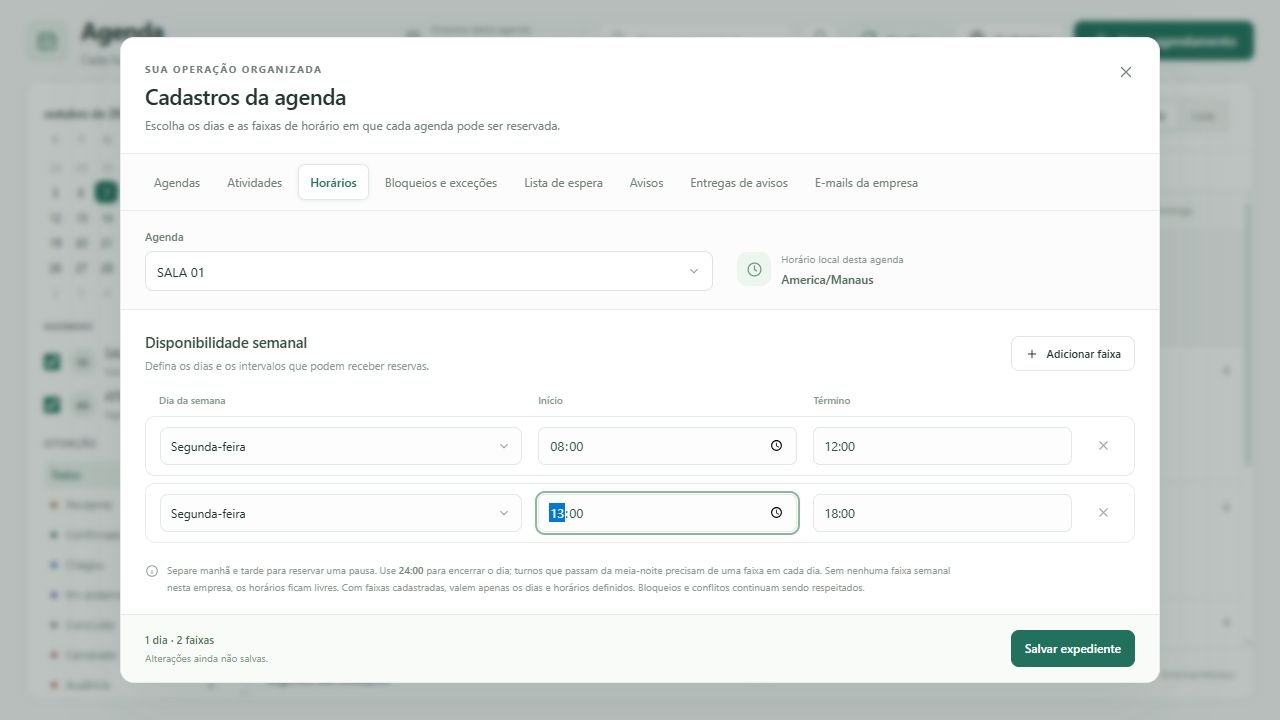The image size is (1280, 720).
Task: Open the E-mails da empresa tab
Action: [x=866, y=183]
